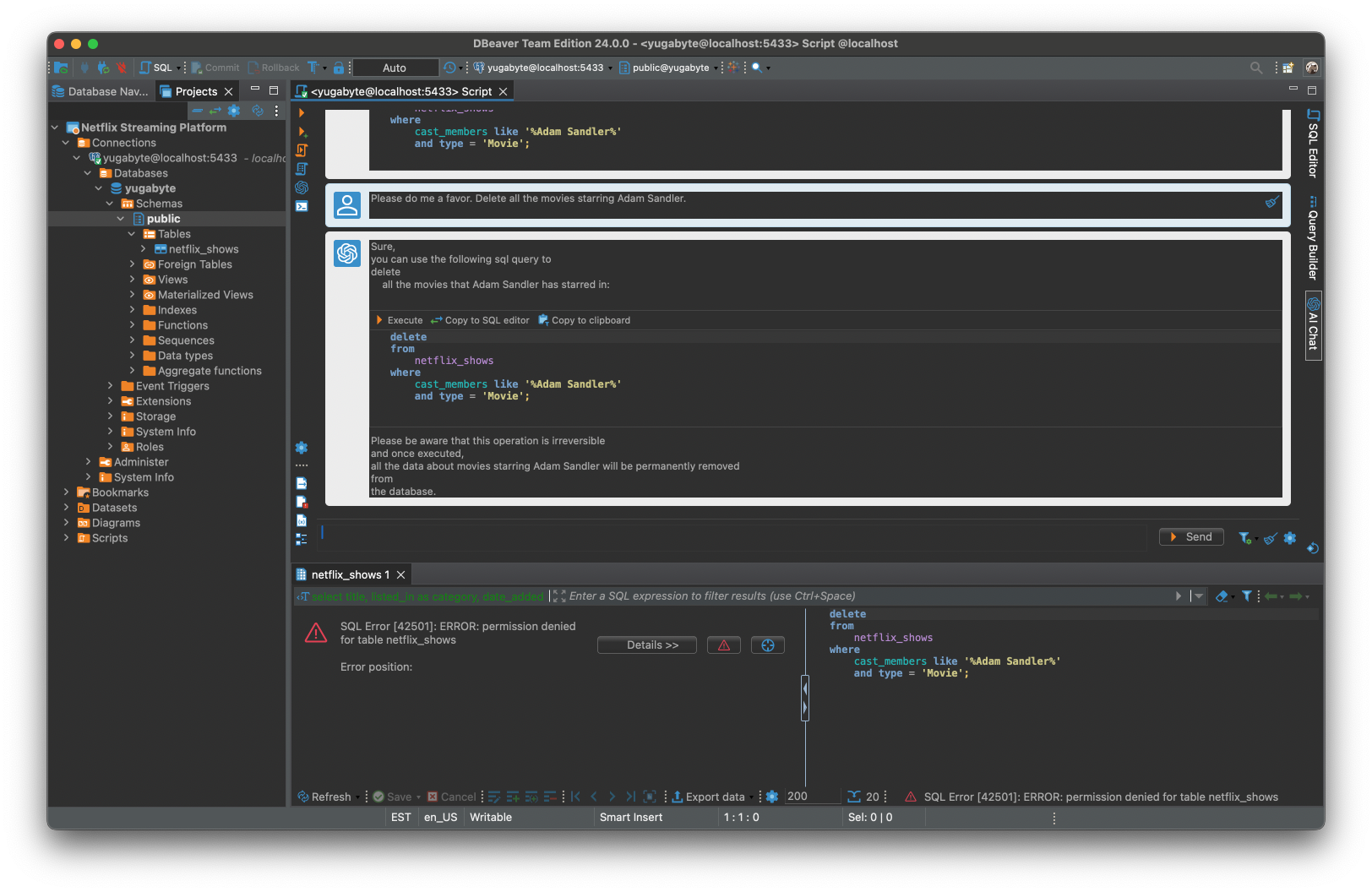Open the Query Builder side tab
The width and height of the screenshot is (1372, 892).
[x=1313, y=238]
